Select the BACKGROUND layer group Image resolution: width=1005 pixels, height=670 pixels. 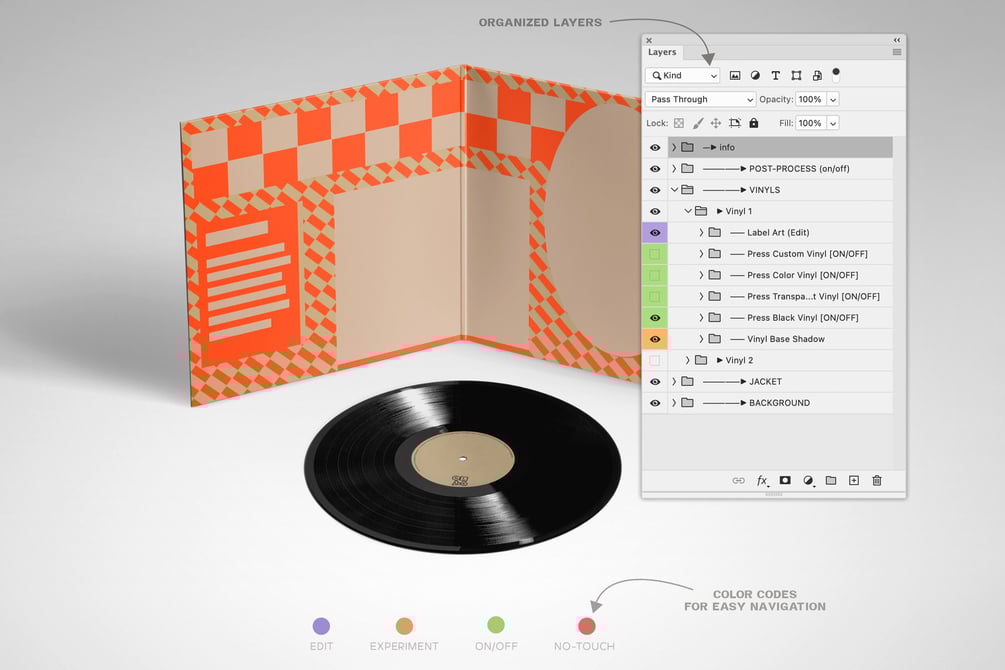780,403
